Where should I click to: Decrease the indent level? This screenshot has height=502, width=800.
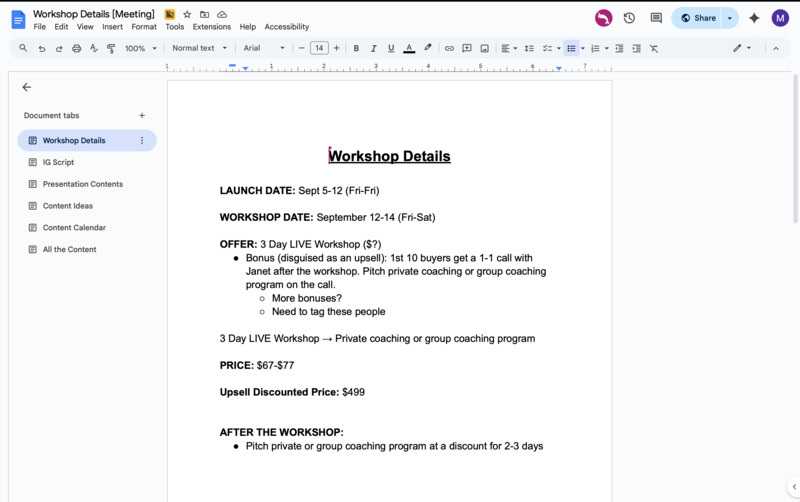point(619,48)
